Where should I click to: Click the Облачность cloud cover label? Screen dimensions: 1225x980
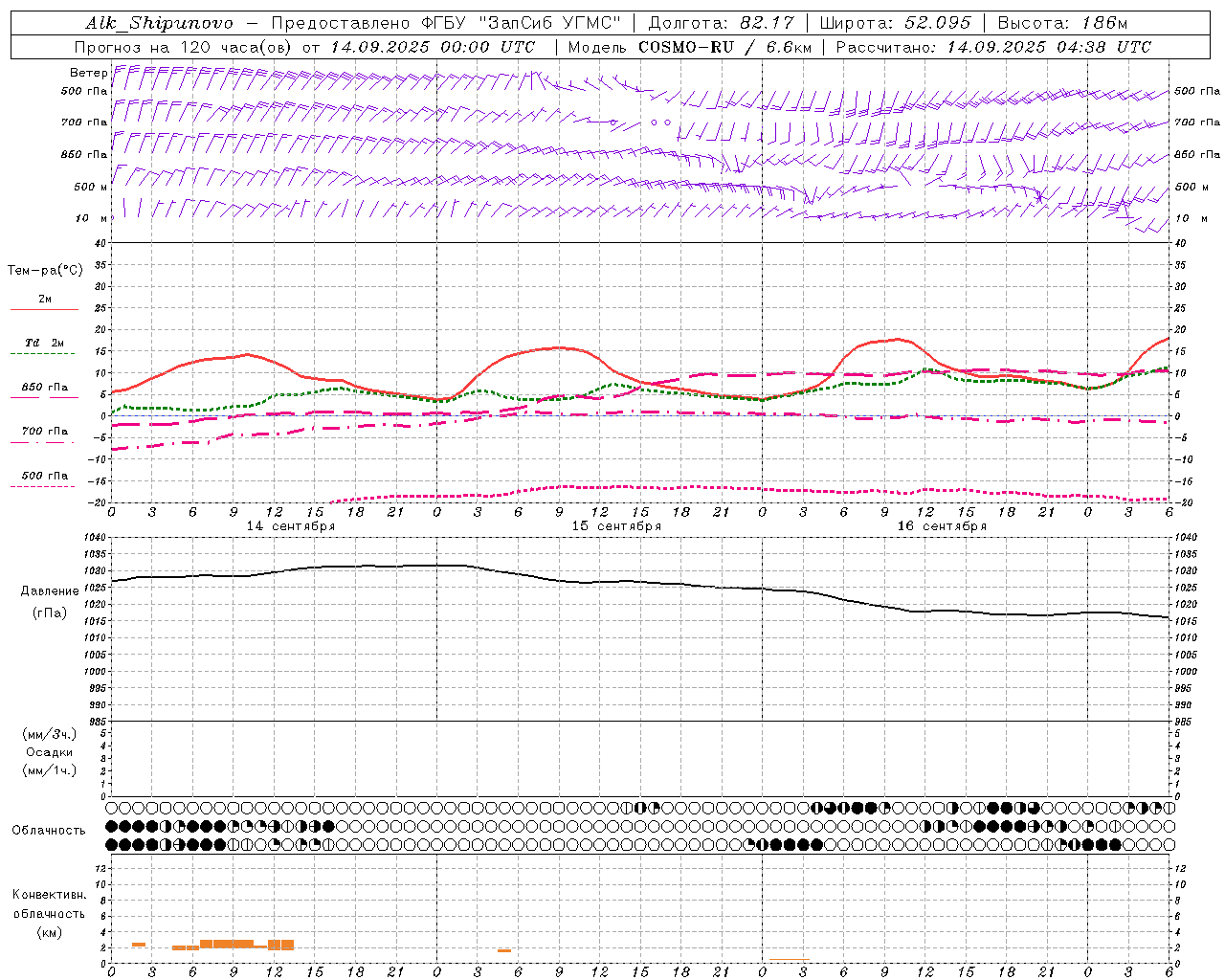pyautogui.click(x=49, y=831)
